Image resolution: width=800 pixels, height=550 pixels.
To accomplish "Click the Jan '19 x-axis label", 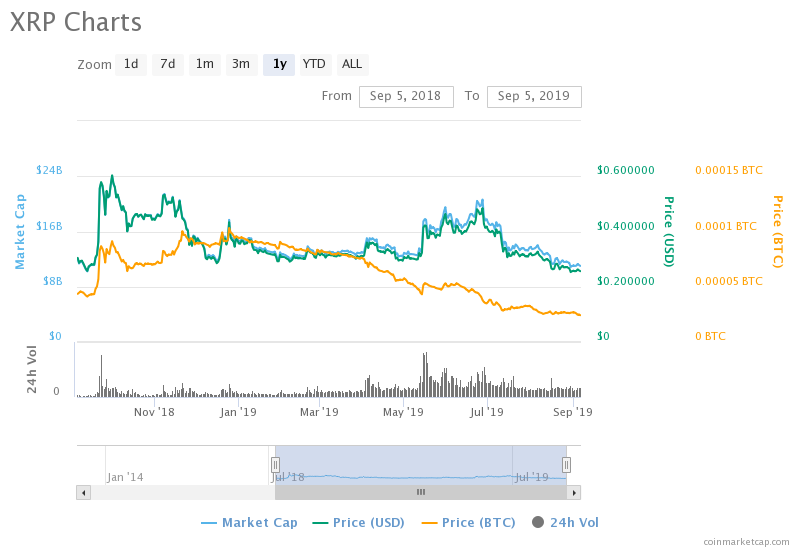I will pos(238,412).
